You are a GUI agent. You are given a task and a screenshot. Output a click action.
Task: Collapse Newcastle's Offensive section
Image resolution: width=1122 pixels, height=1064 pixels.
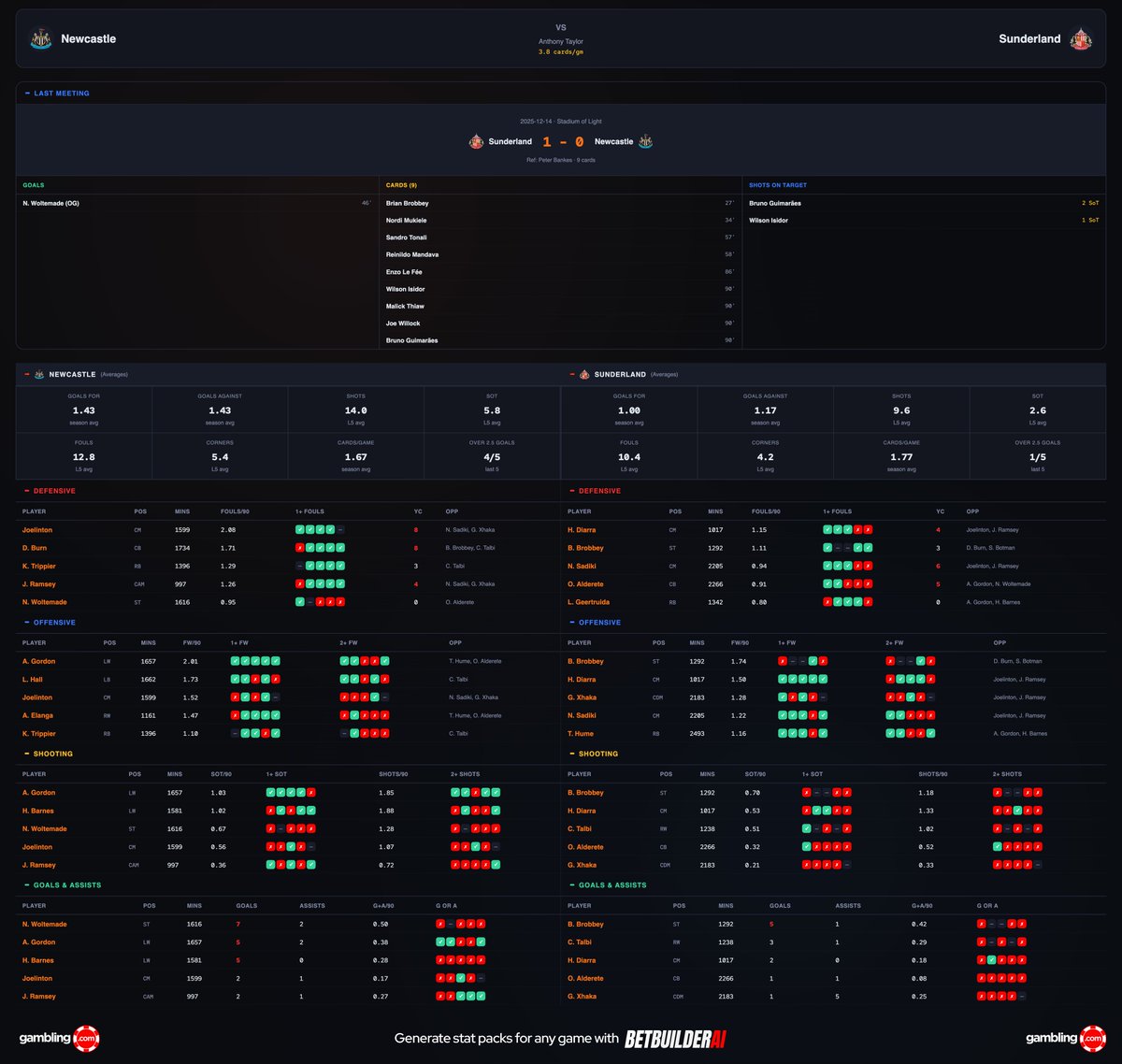[26, 622]
